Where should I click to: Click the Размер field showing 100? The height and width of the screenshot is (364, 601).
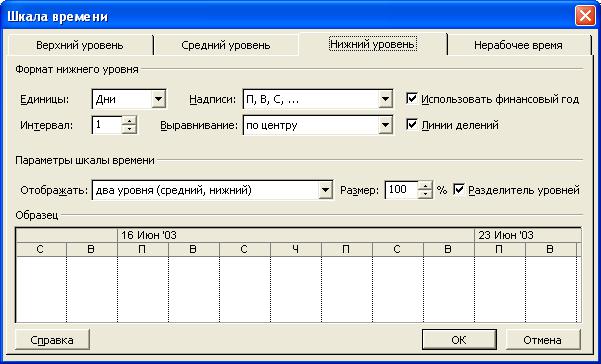(x=402, y=190)
